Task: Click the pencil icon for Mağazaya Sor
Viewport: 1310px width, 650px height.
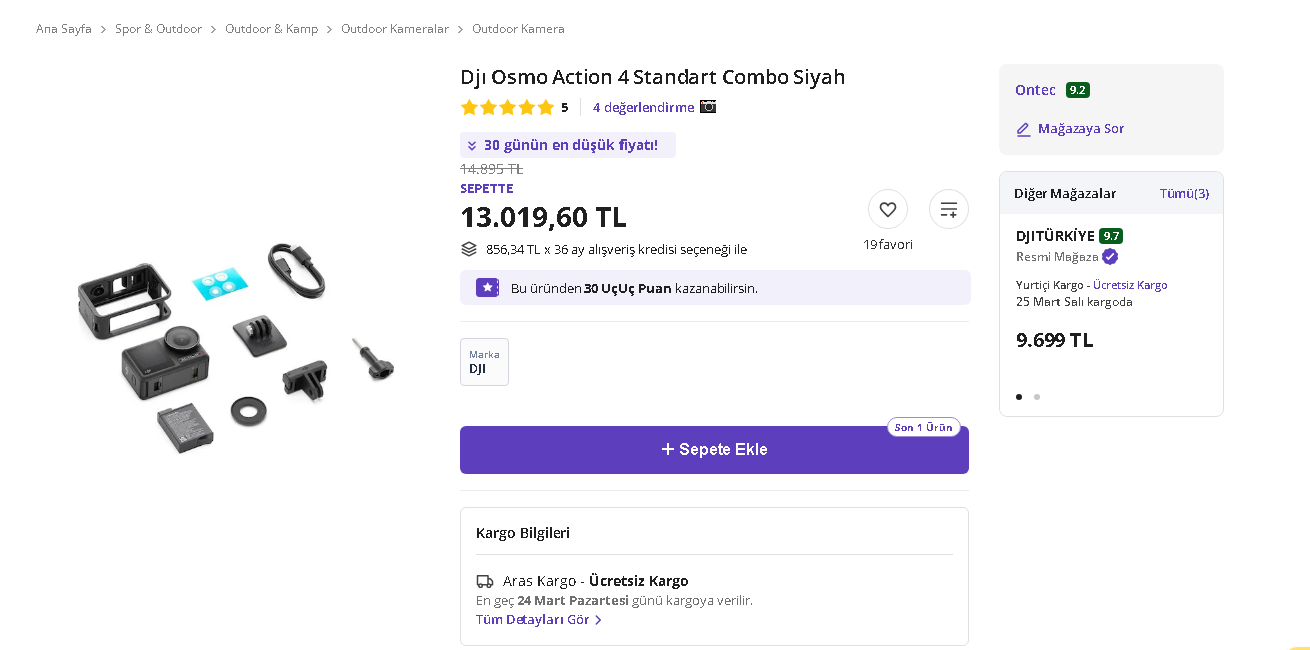Action: [1023, 129]
